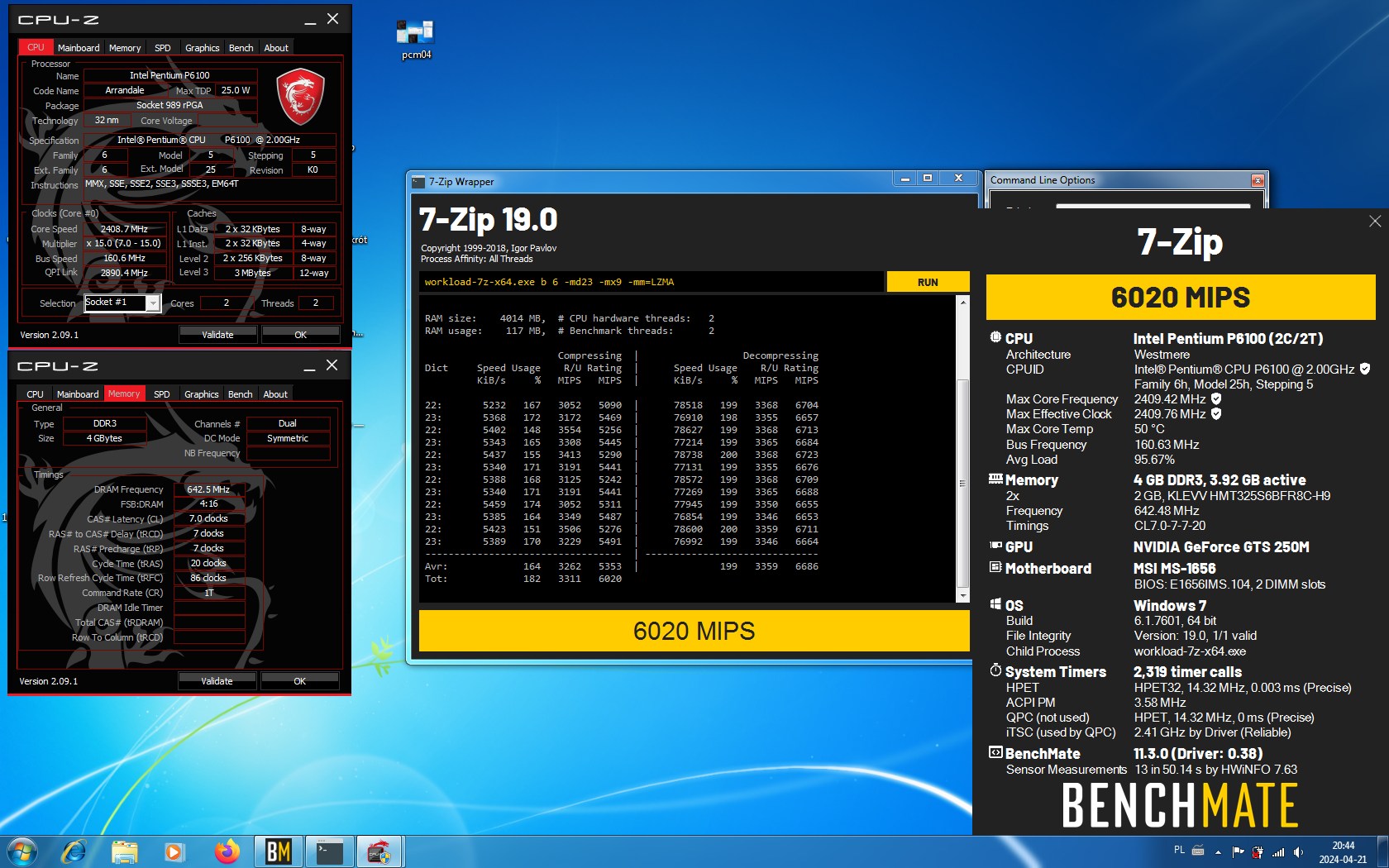This screenshot has height=868, width=1389.
Task: Open the Windows Start menu orb
Action: click(22, 851)
